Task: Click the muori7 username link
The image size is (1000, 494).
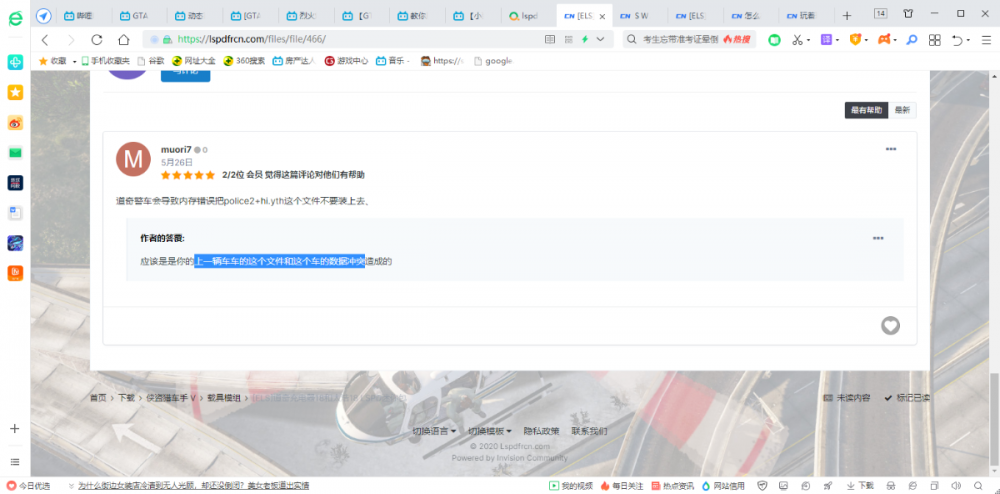Action: coord(175,149)
